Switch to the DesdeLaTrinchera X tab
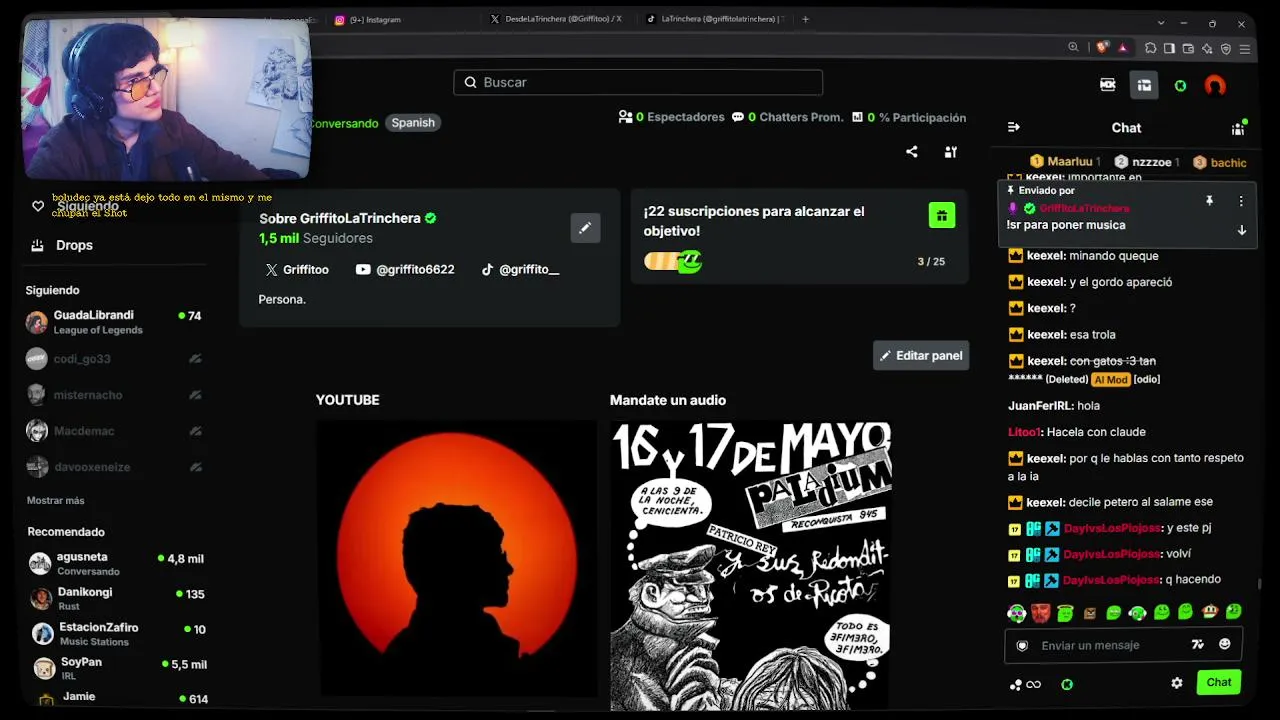 tap(556, 19)
